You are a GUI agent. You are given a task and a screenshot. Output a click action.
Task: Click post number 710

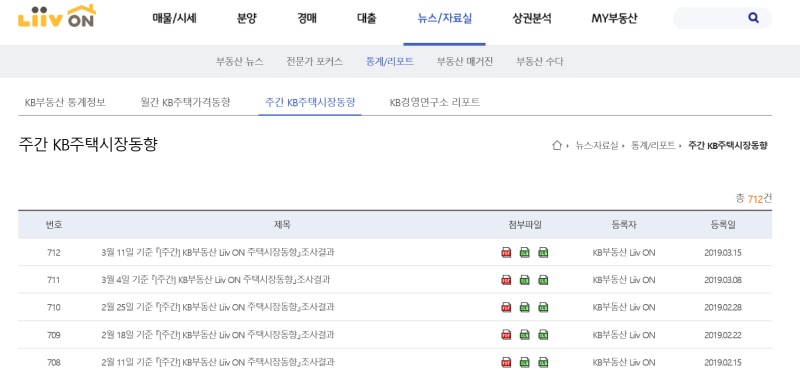click(x=54, y=308)
